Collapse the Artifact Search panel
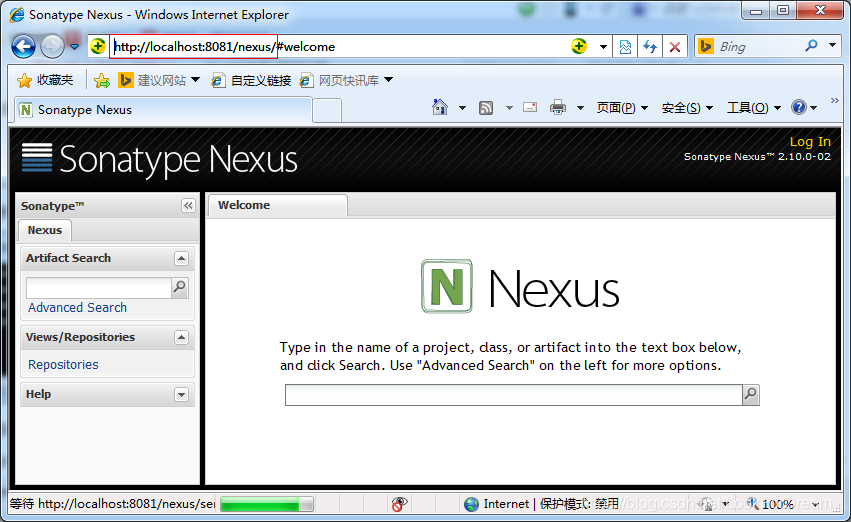The image size is (851, 522). [x=181, y=258]
